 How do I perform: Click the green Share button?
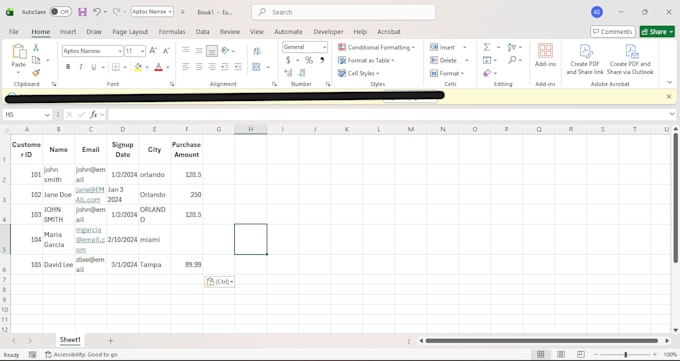(657, 32)
